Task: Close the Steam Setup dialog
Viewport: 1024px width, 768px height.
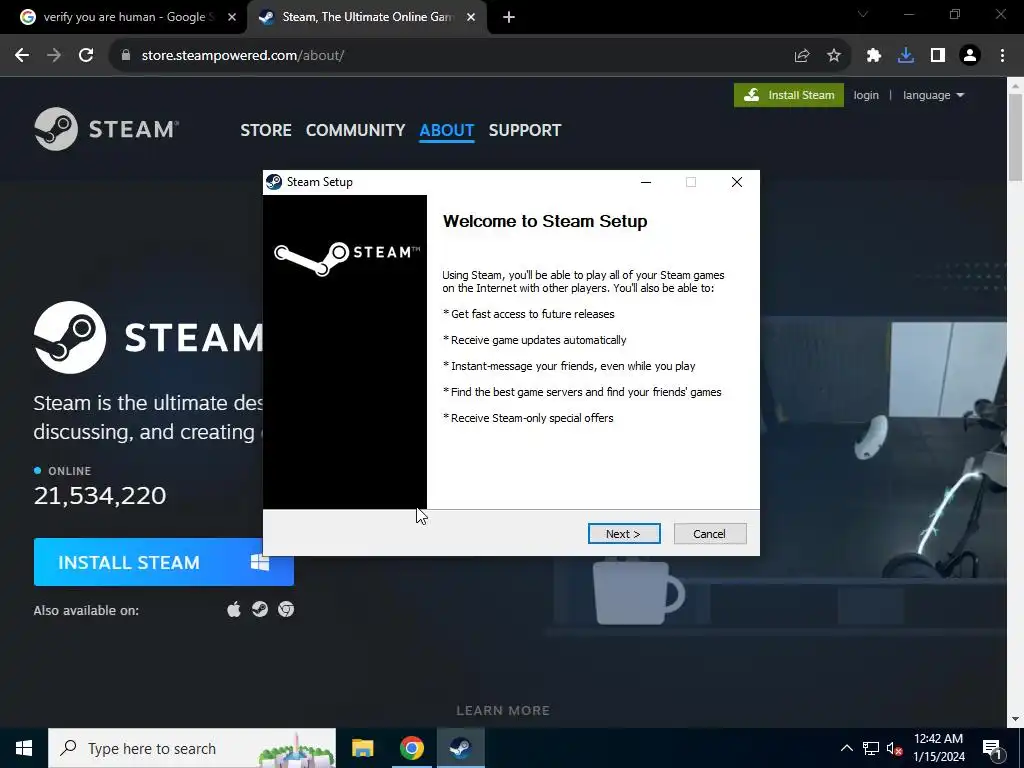Action: (737, 182)
